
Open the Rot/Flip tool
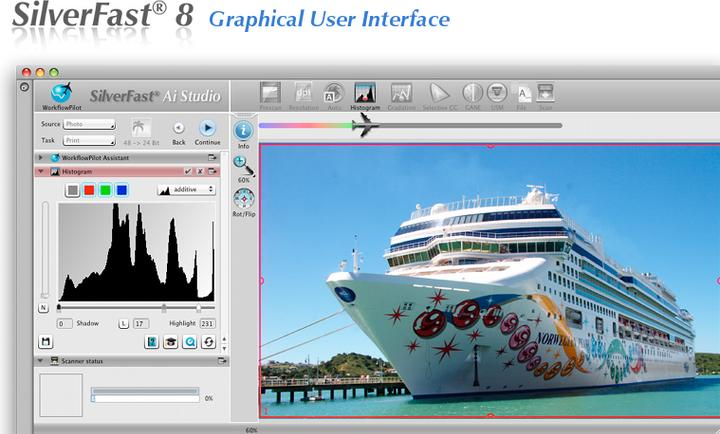[x=243, y=199]
